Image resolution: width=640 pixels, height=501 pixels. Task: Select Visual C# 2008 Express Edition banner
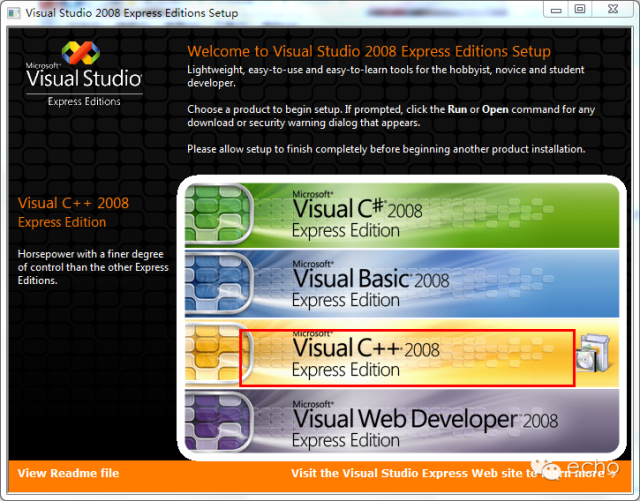[402, 215]
